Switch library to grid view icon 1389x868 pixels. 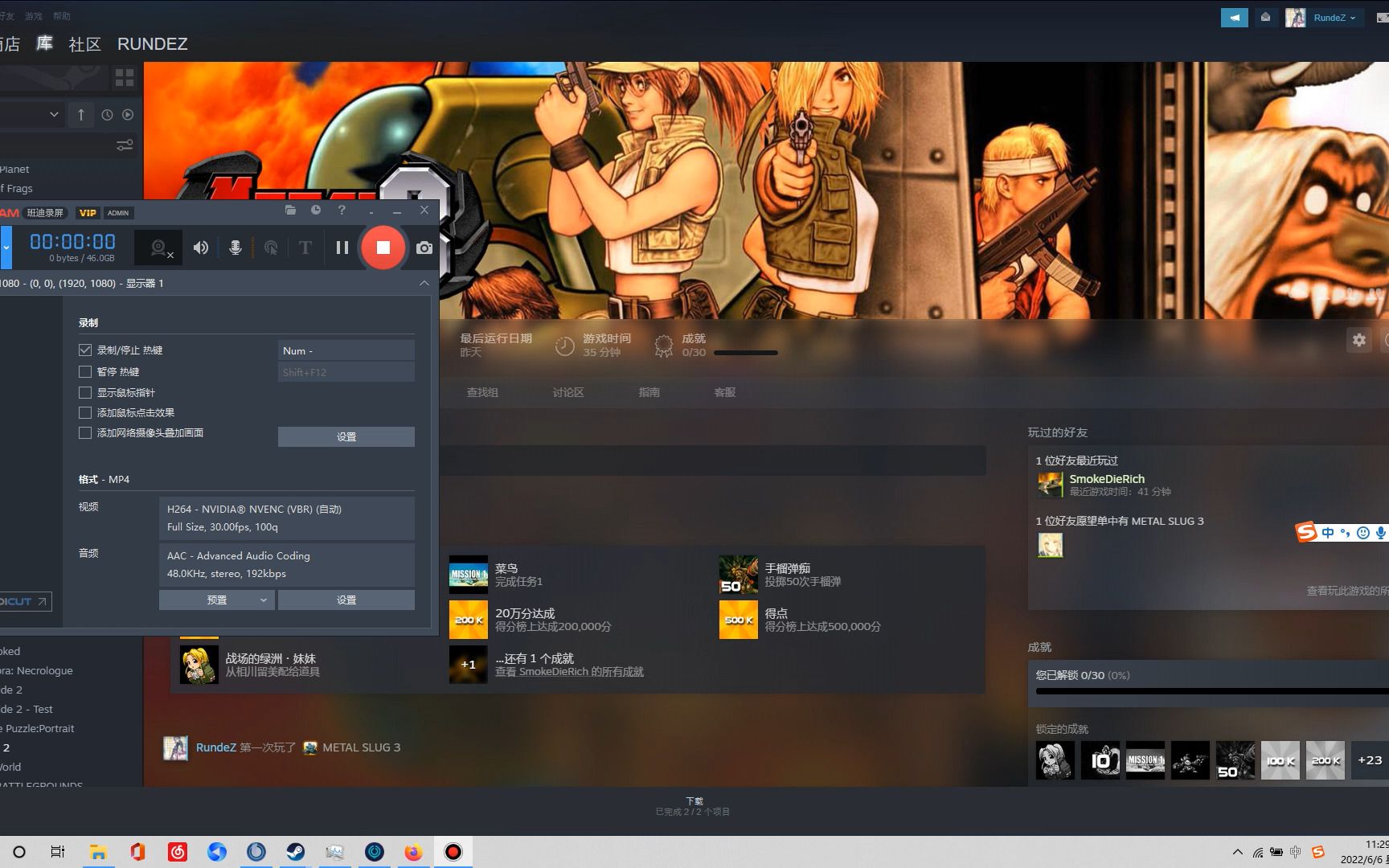125,78
